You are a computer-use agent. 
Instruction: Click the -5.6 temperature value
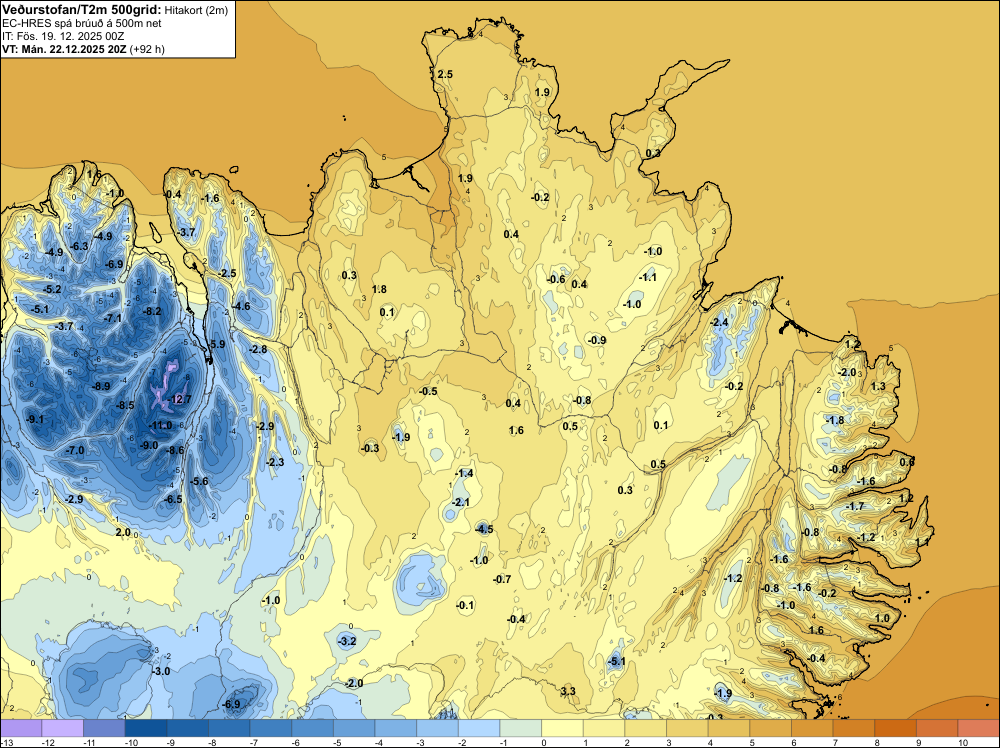point(199,481)
